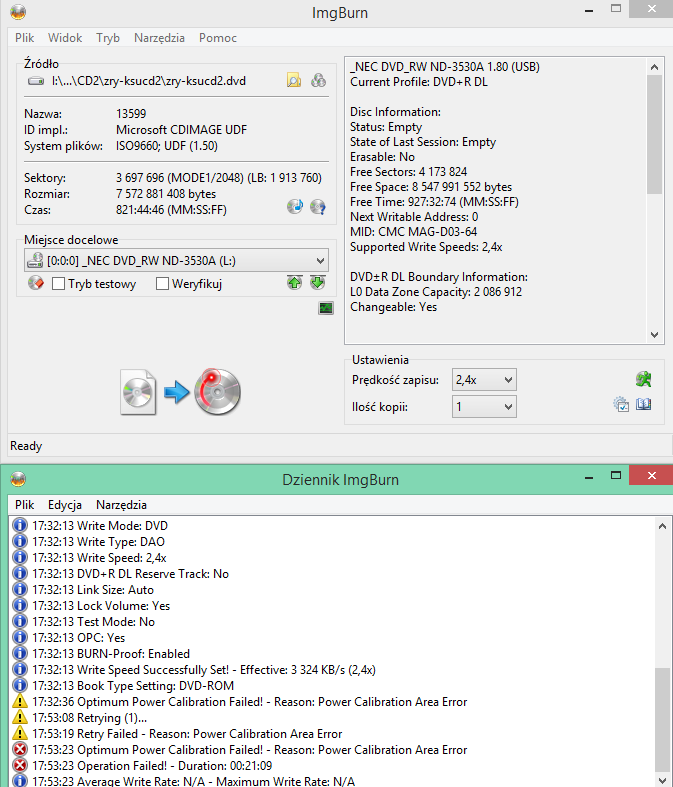Select log line Write Type: DAO

(x=98, y=542)
